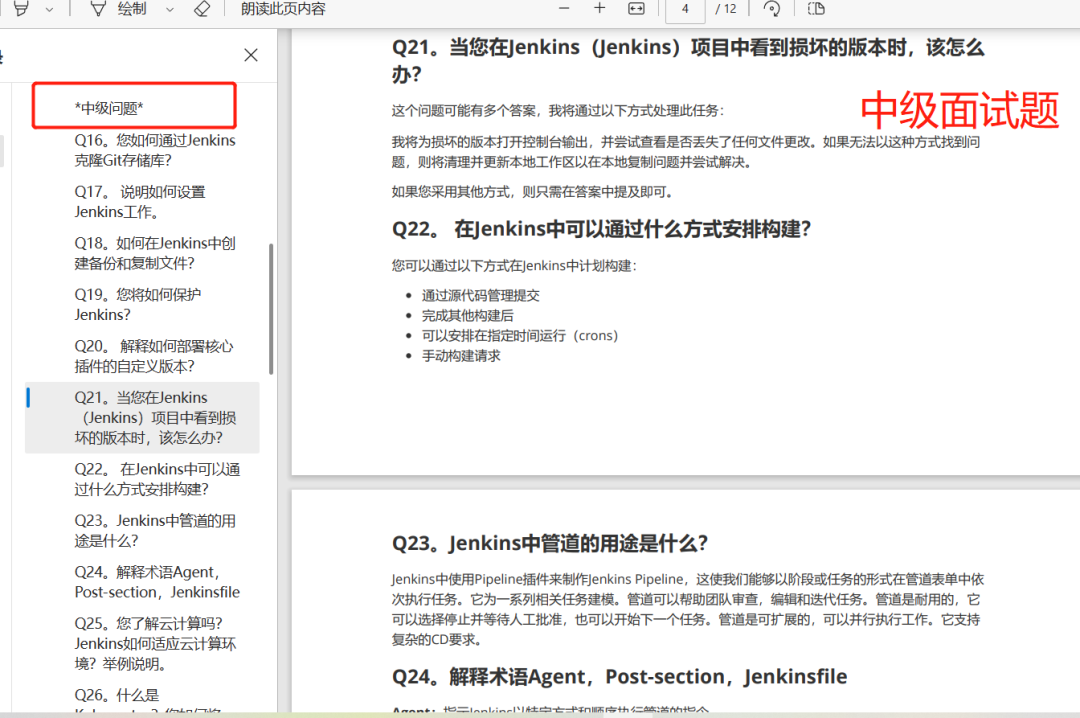
Task: Open Q20 部署核心插件 outline item
Action: click(x=154, y=356)
